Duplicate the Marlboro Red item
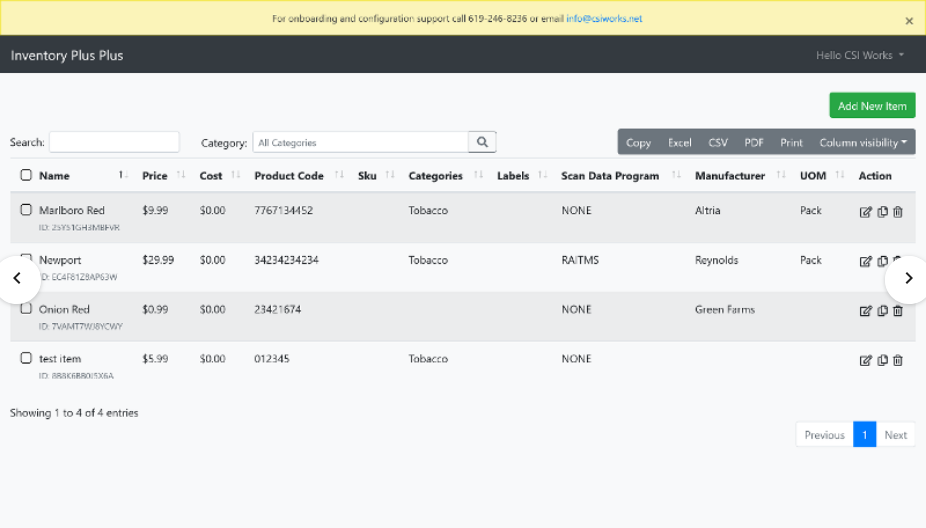 click(882, 211)
